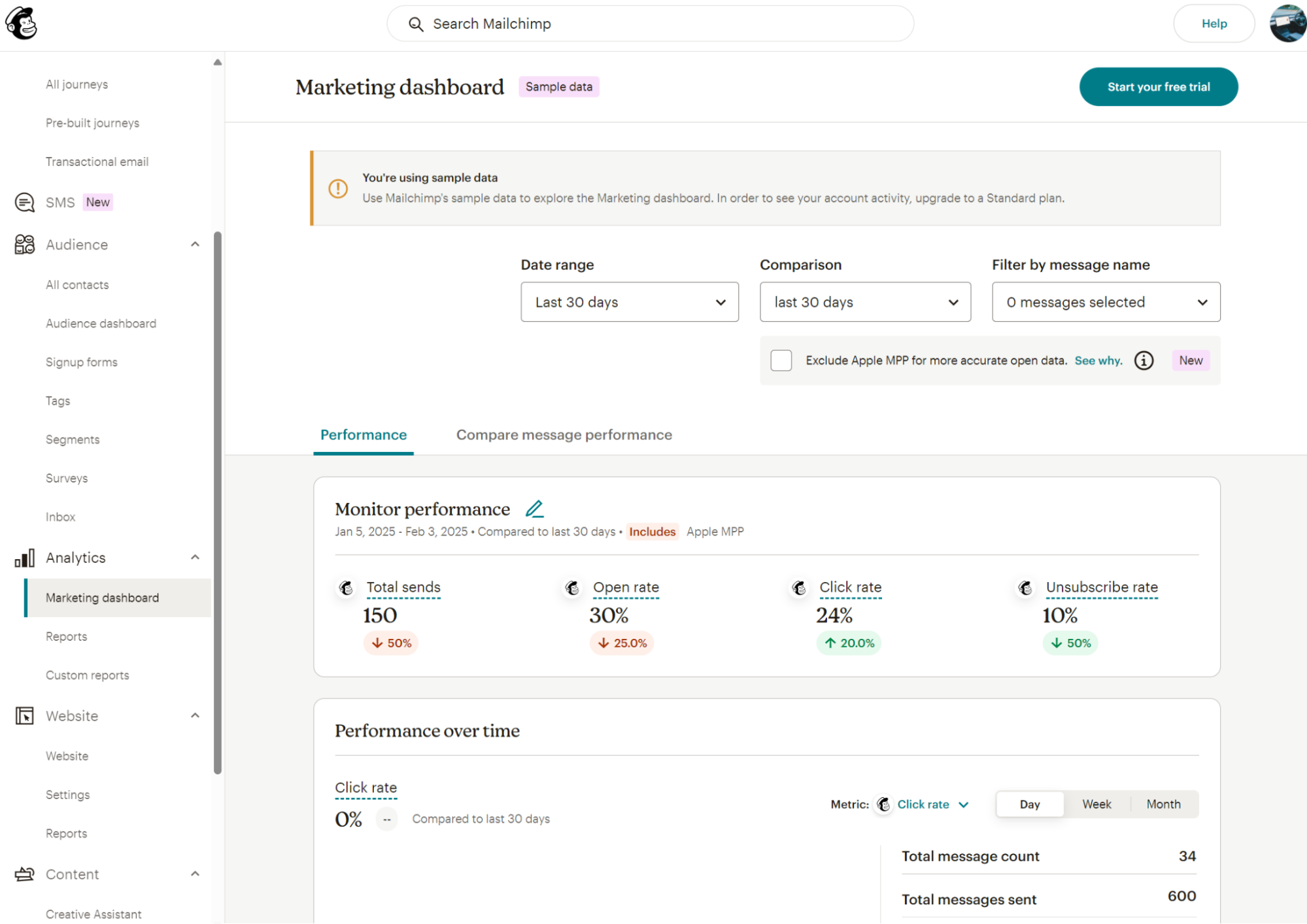Select the Week granularity toggle
This screenshot has width=1307, height=924.
tap(1096, 804)
